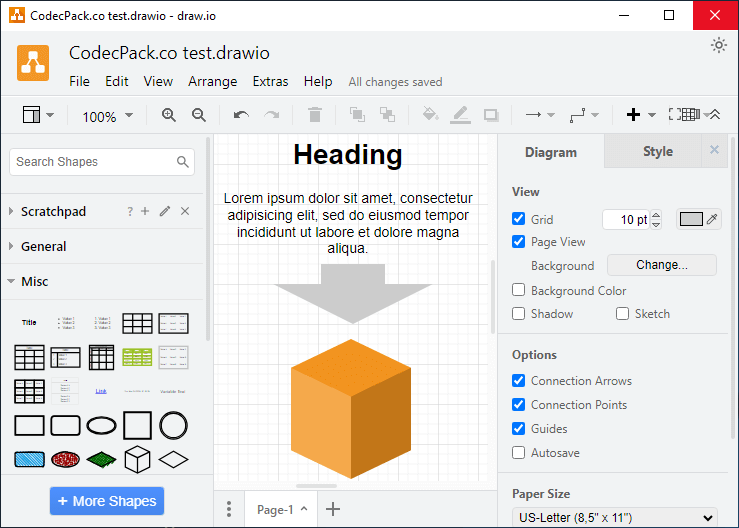Open the page menu via three dots icon
This screenshot has width=739, height=528.
click(x=229, y=509)
